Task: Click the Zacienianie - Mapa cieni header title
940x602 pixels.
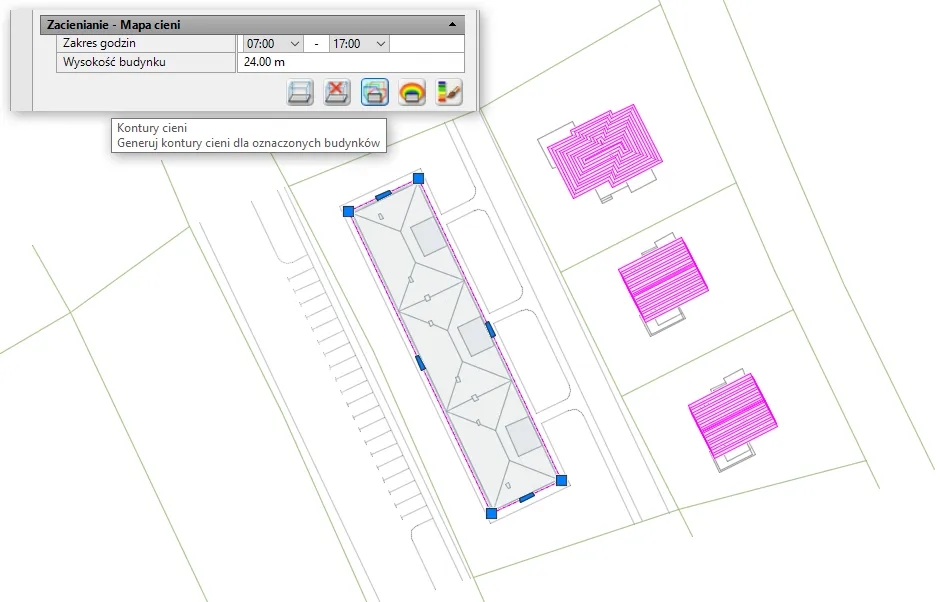Action: click(x=114, y=24)
